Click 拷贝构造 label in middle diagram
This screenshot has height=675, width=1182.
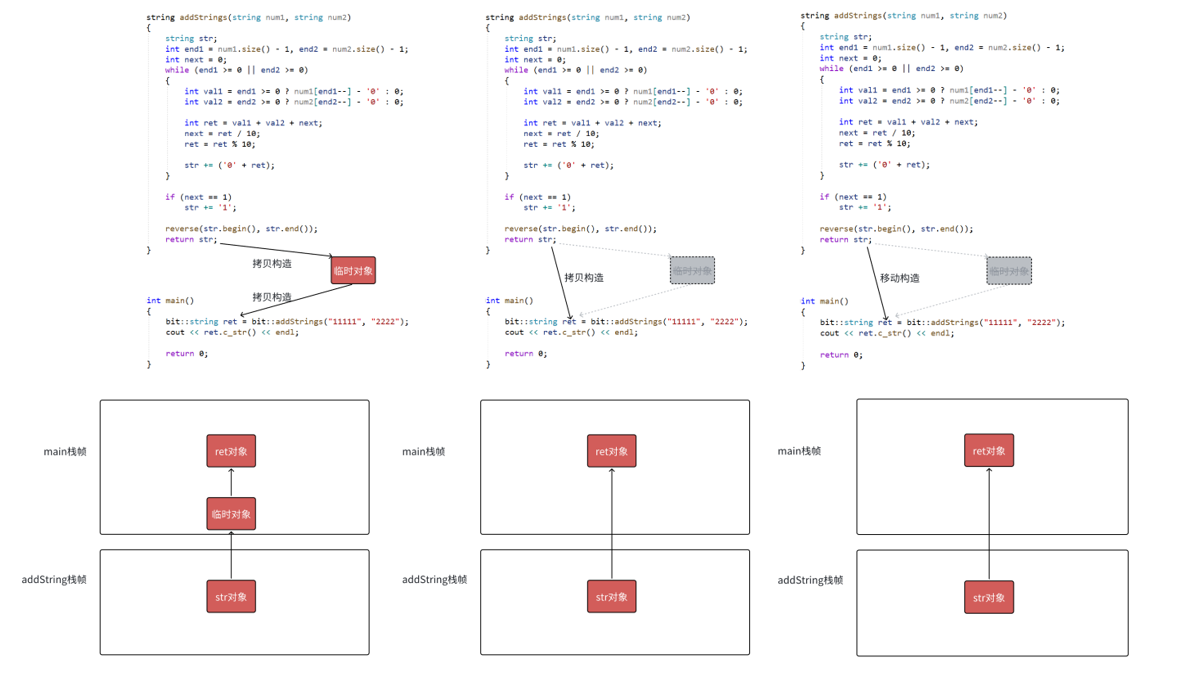(584, 278)
